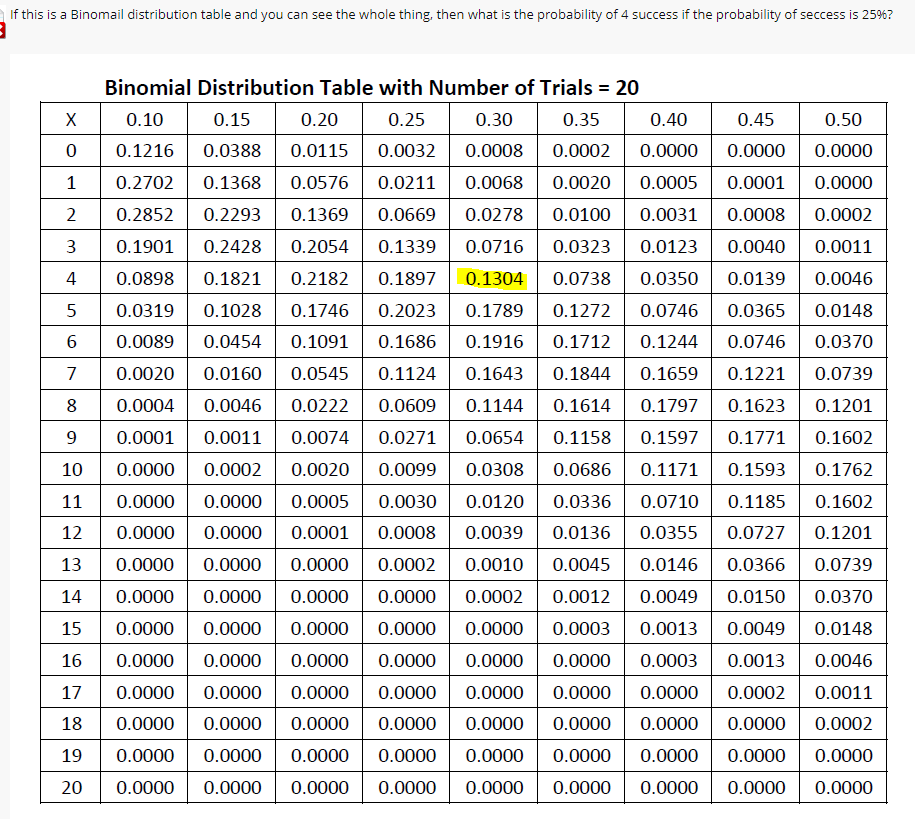Select the column header 0.50
915x819 pixels.
pyautogui.click(x=844, y=119)
